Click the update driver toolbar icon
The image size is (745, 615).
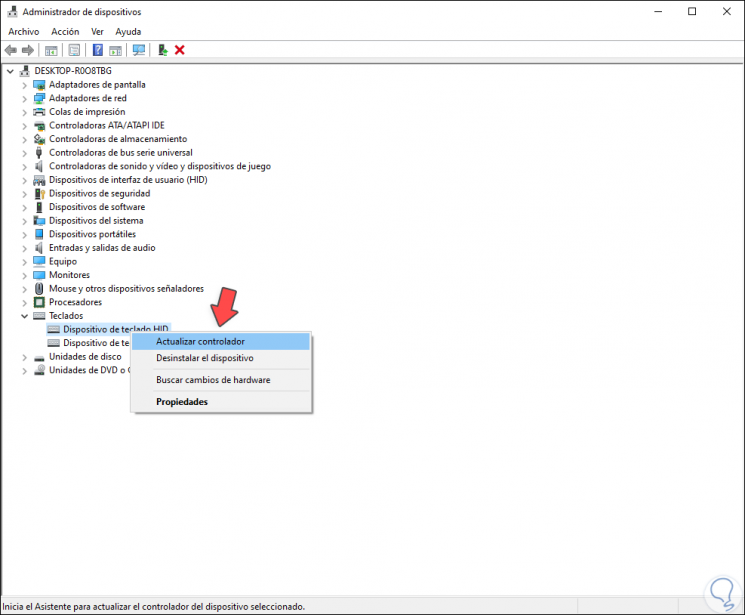coord(162,50)
